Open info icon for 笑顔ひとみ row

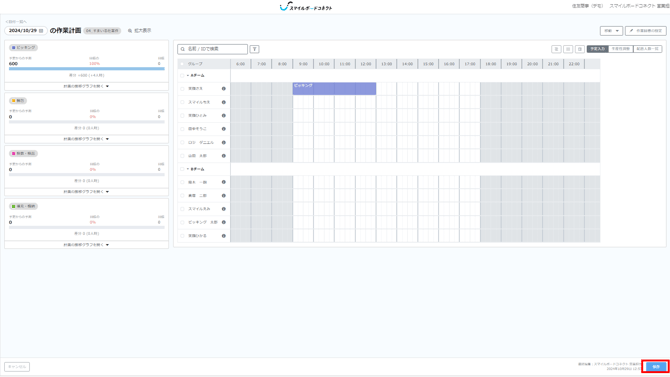click(223, 115)
